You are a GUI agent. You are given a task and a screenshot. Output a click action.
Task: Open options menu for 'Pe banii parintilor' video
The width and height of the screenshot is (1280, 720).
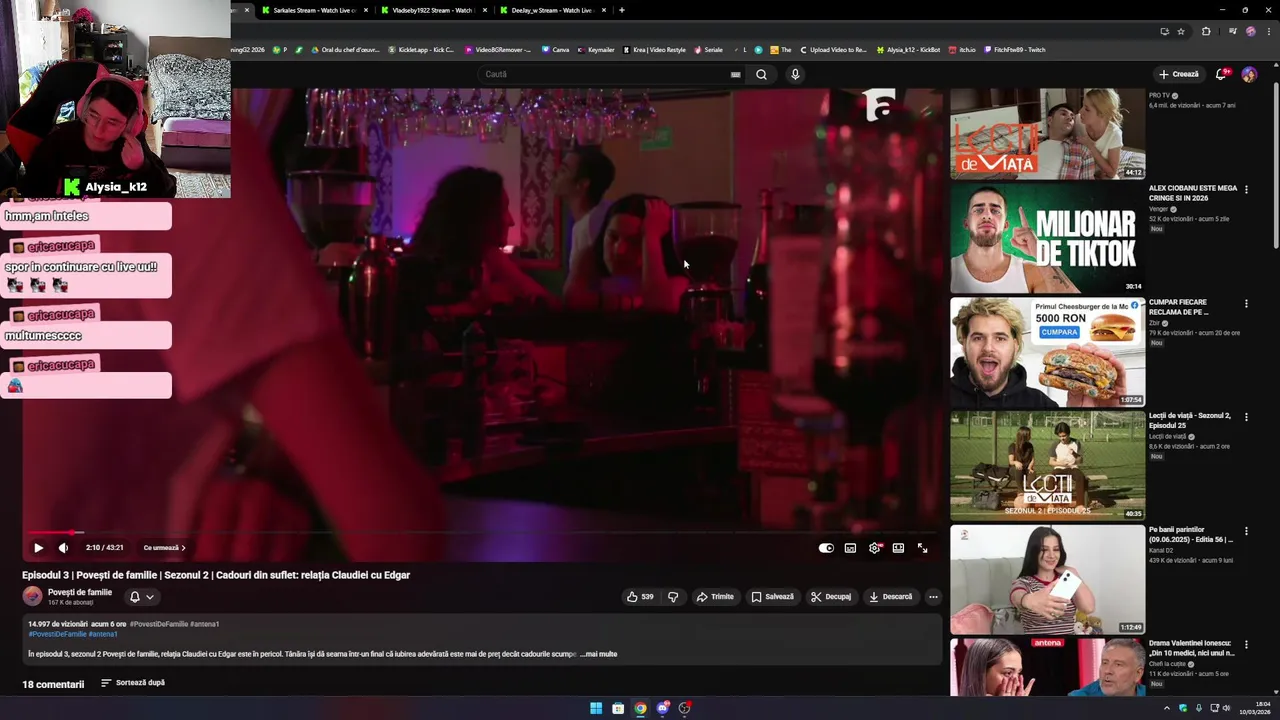pyautogui.click(x=1246, y=531)
